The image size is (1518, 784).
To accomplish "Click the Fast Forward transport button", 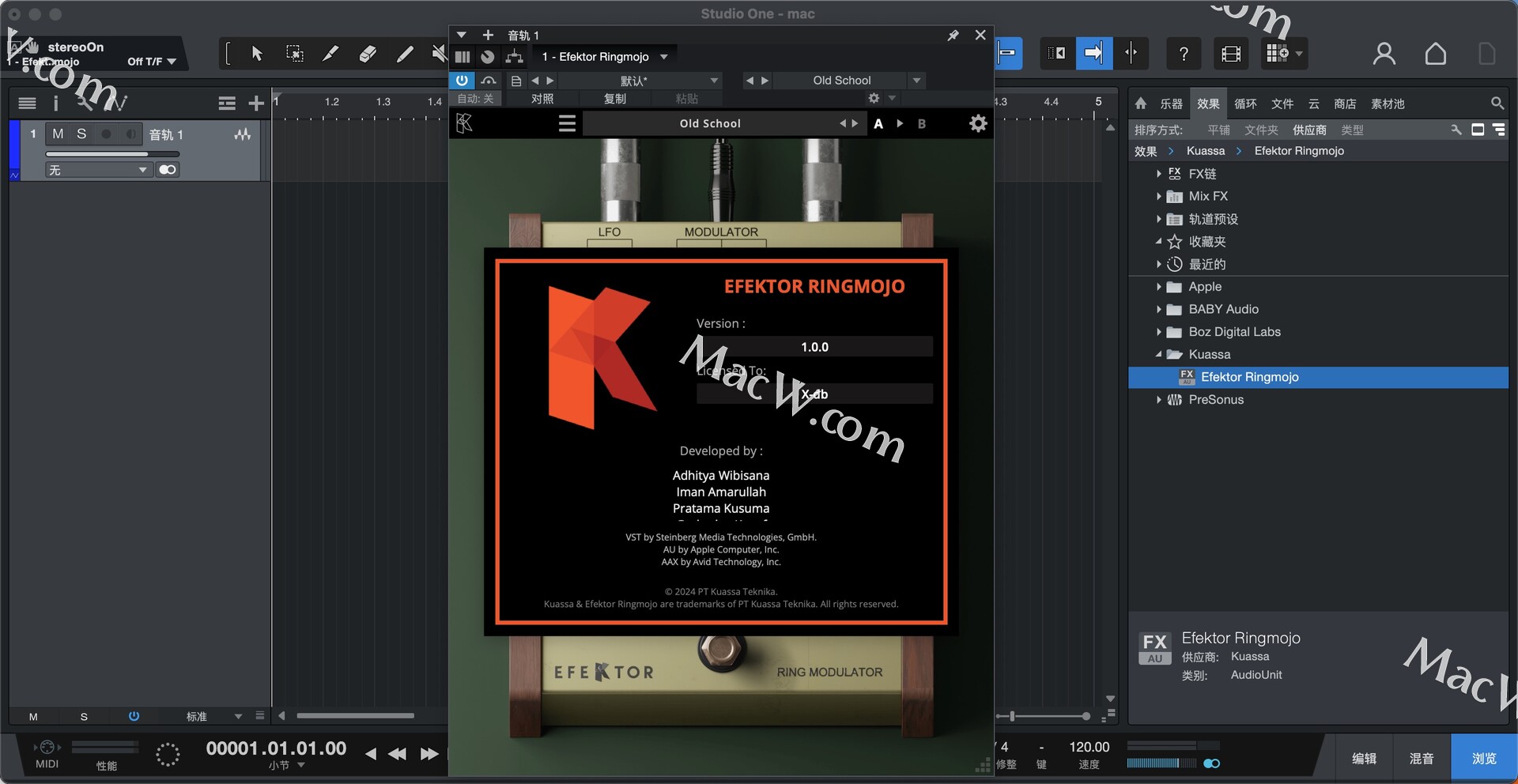I will point(429,754).
